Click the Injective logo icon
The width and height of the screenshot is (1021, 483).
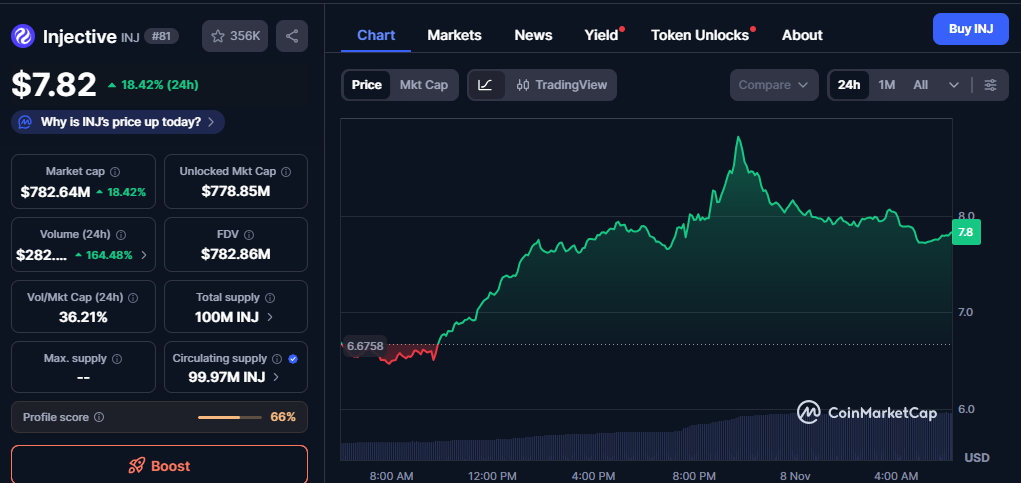(x=23, y=36)
